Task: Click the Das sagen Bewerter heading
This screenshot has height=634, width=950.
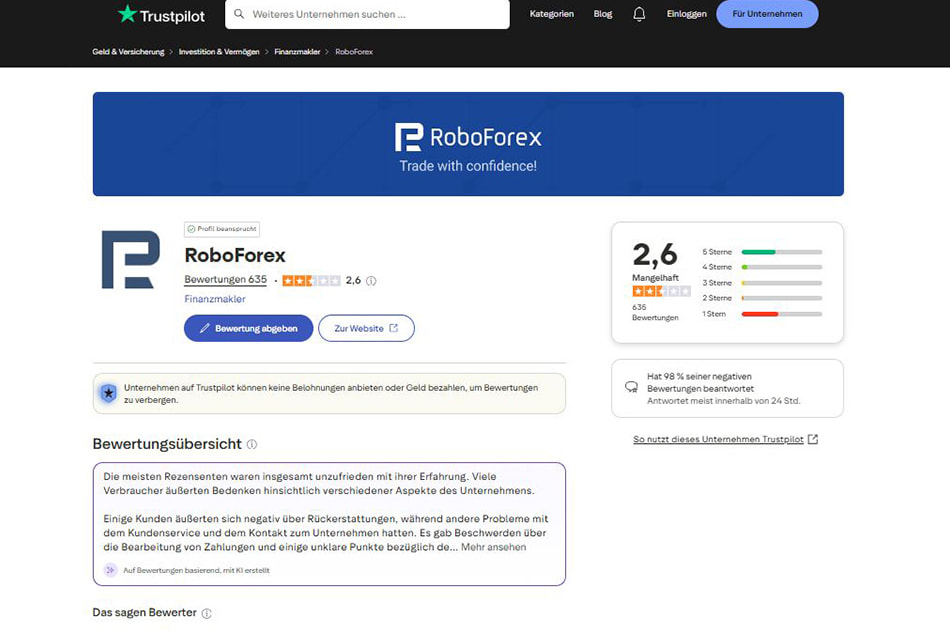Action: pyautogui.click(x=144, y=613)
